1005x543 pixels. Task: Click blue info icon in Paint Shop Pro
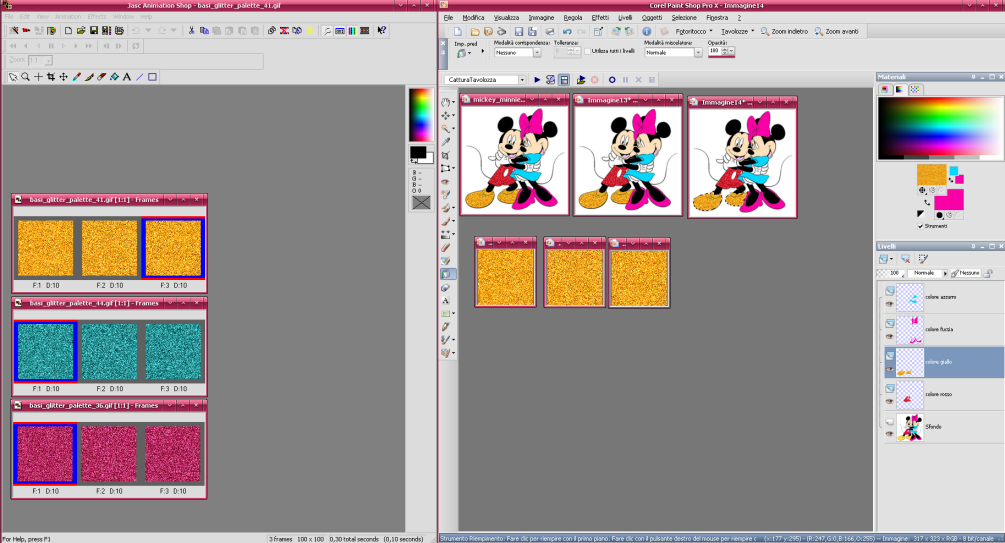[x=647, y=31]
